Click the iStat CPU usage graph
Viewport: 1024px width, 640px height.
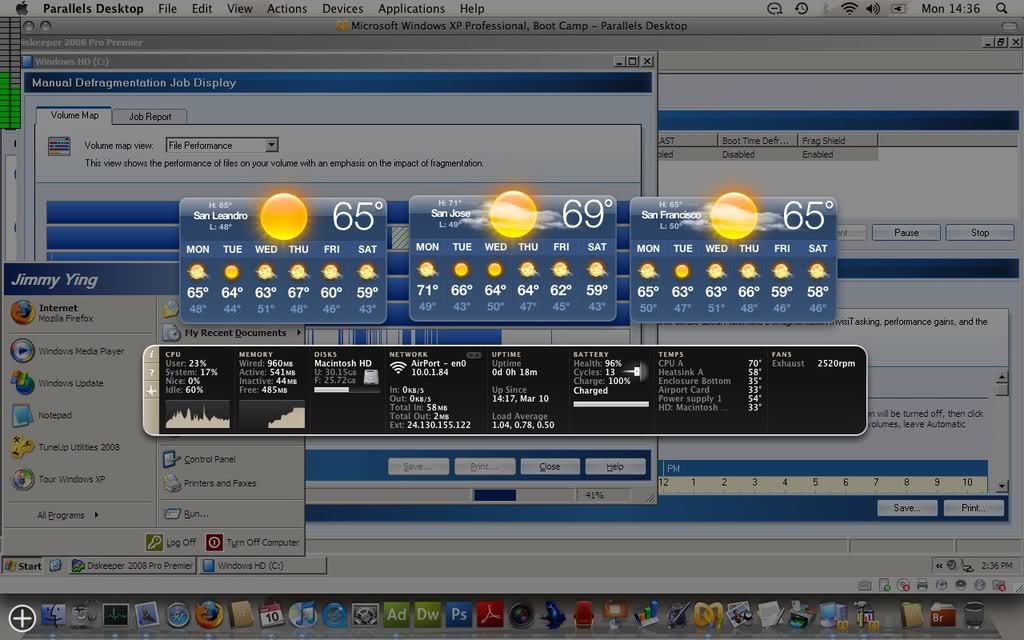coord(198,415)
